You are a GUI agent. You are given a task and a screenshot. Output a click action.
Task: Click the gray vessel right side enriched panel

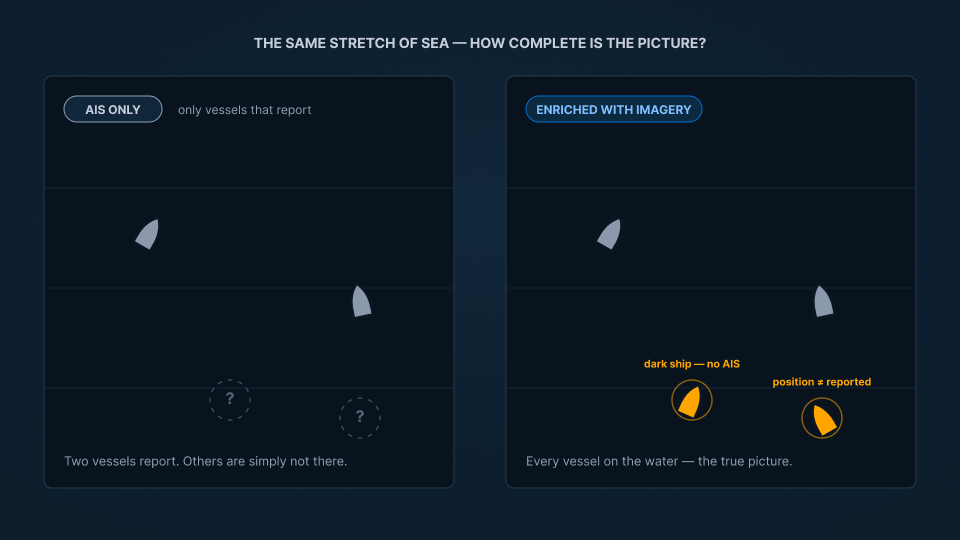pyautogui.click(x=823, y=301)
